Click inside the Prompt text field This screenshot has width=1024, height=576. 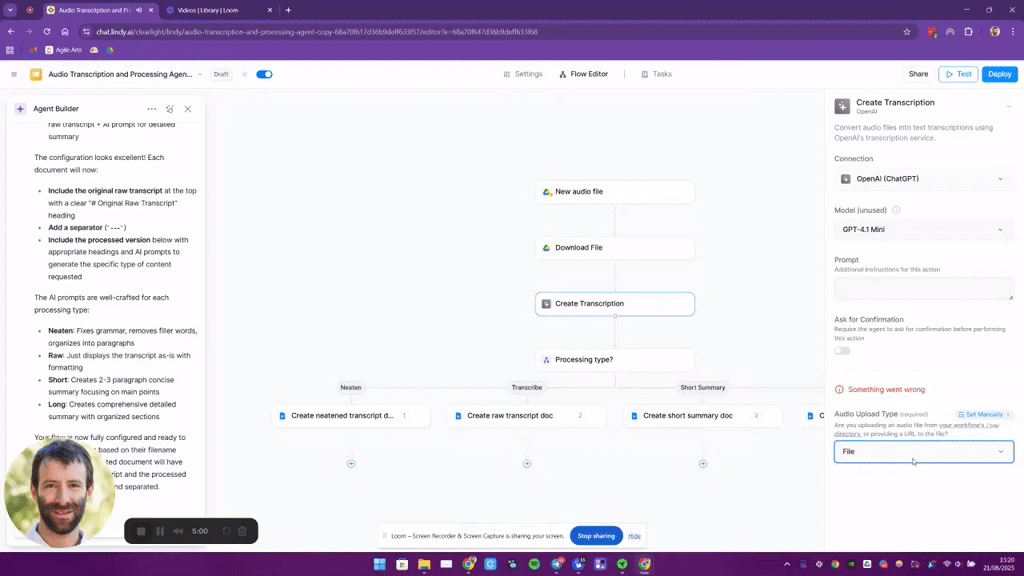[923, 288]
